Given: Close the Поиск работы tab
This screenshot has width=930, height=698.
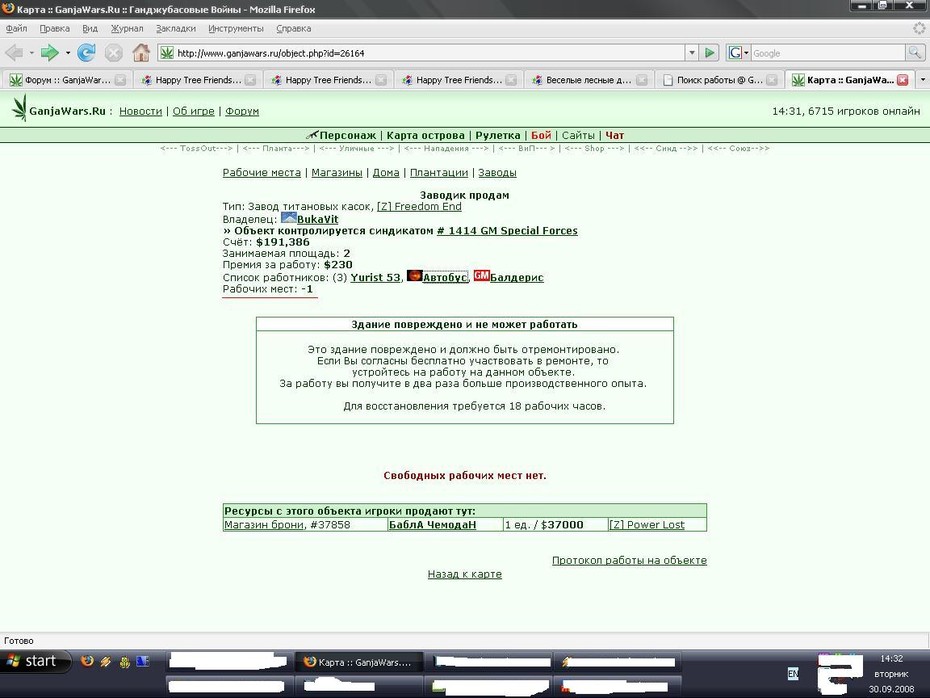Looking at the screenshot, I should click(x=772, y=80).
